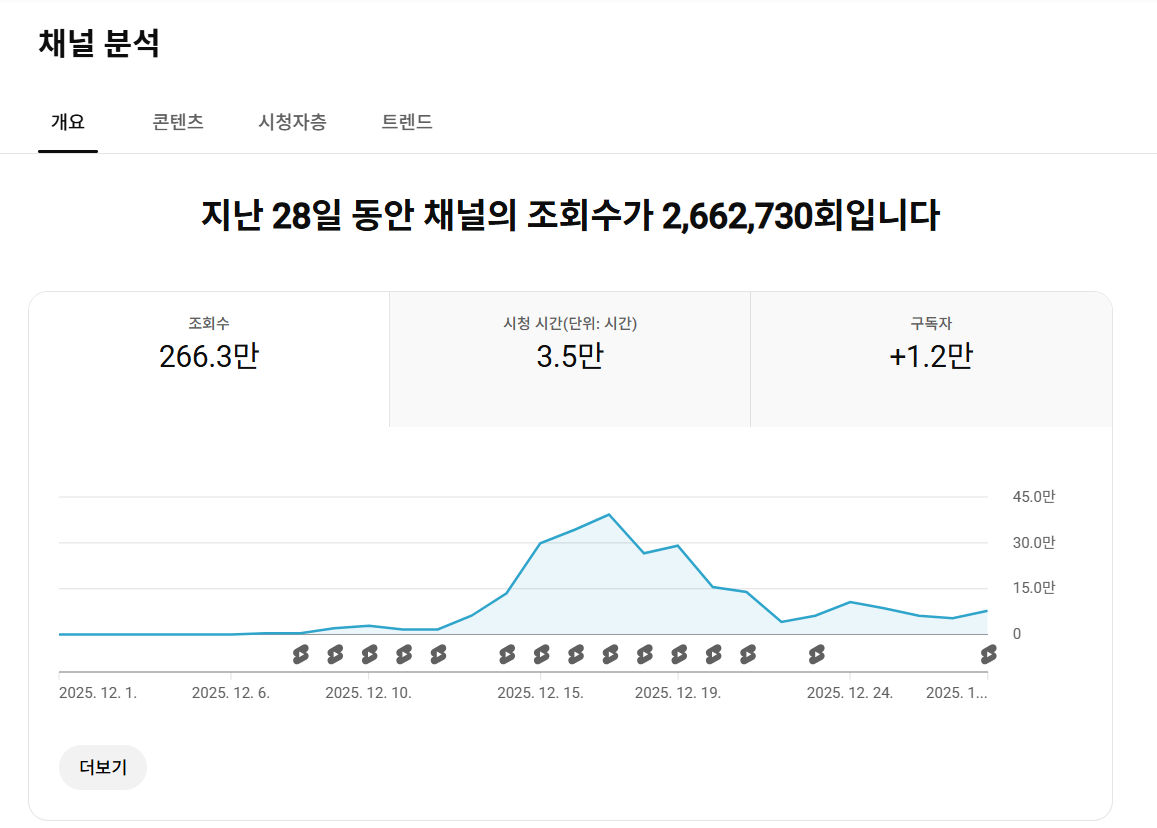Switch to the 구독자 +1.2만 metric card
Screen dimensions: 1157x828
(x=931, y=345)
